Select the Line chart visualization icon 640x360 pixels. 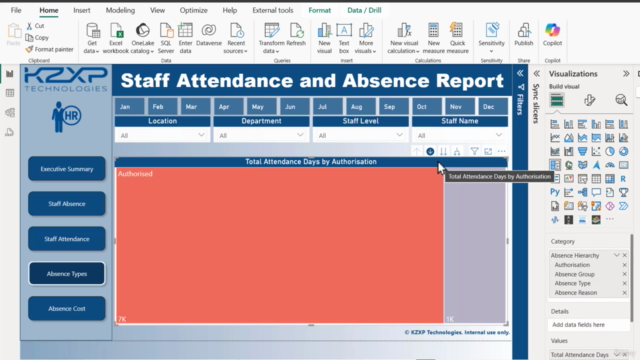[555, 138]
